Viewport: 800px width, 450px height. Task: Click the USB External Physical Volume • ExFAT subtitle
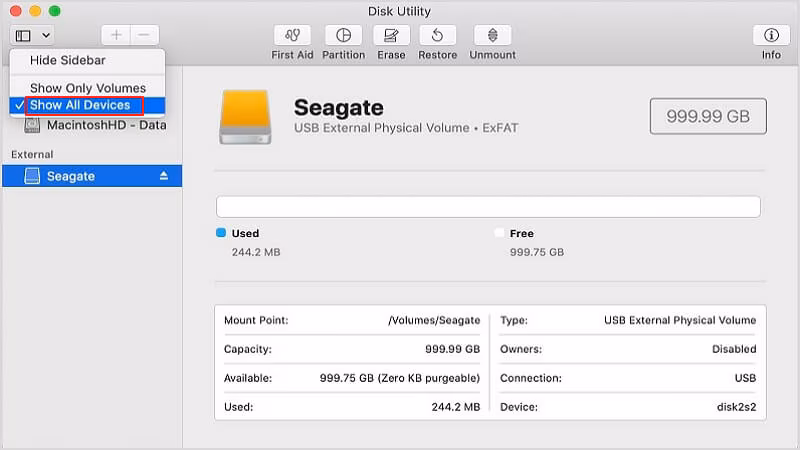click(x=406, y=128)
